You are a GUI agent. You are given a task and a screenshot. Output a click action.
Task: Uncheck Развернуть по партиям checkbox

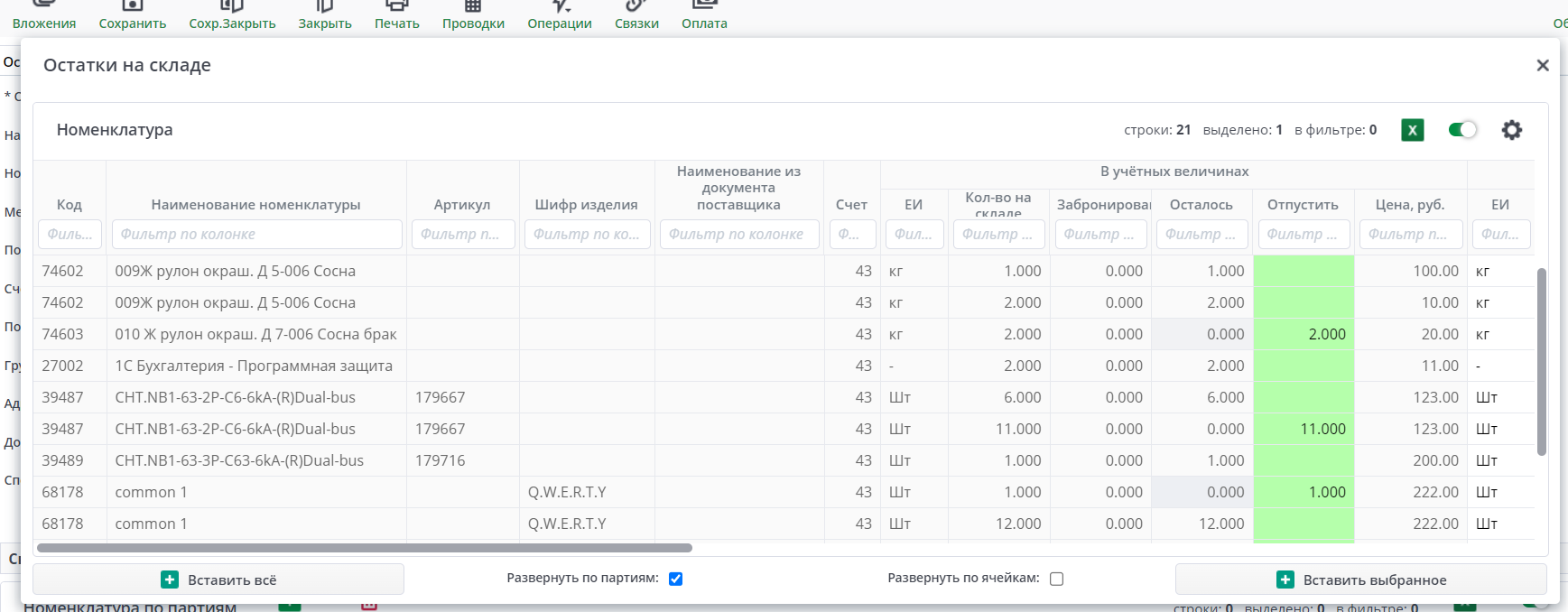[x=675, y=579]
